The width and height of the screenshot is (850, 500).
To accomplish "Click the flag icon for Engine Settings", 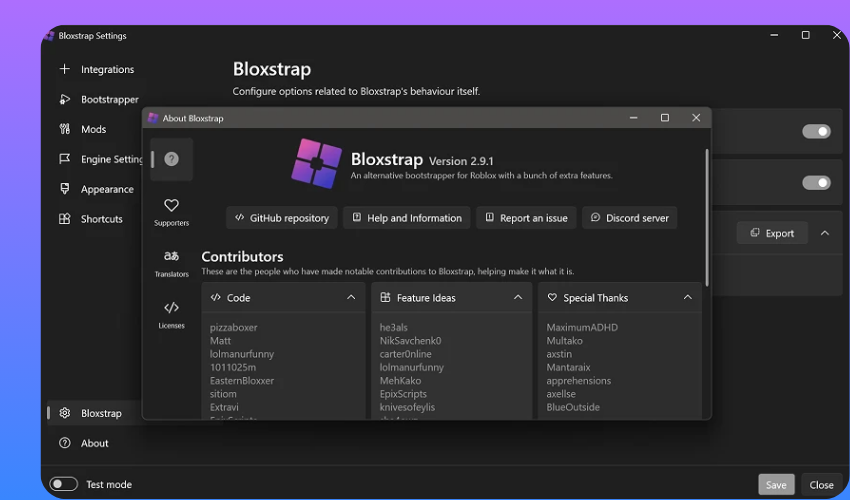I will 65,159.
